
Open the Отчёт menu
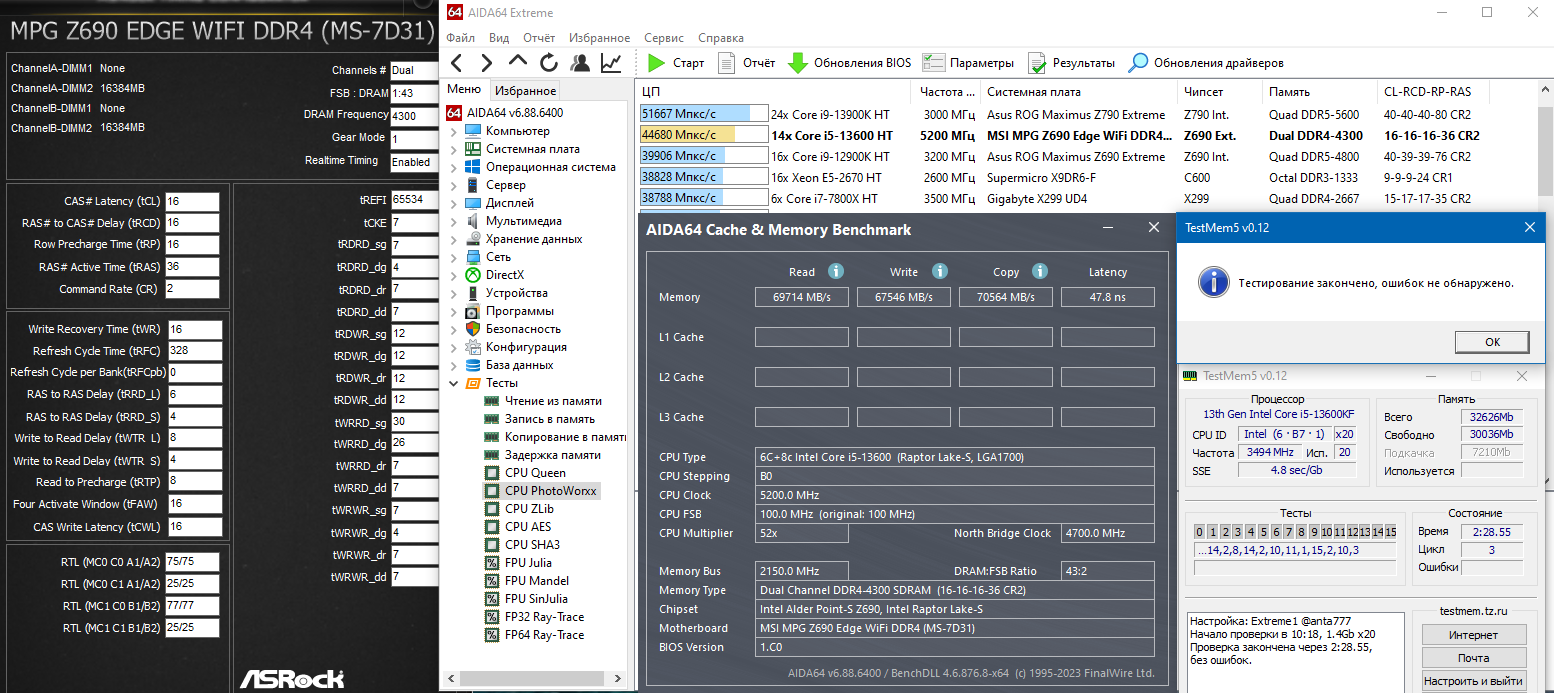point(539,38)
